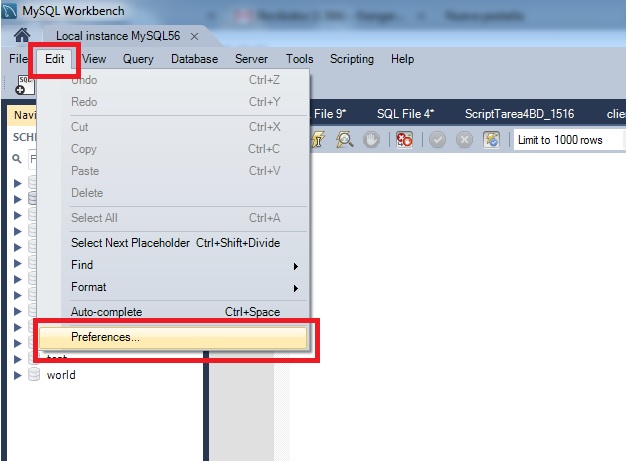Toggle the continue-on-error red icon
This screenshot has width=627, height=461.
(x=404, y=140)
